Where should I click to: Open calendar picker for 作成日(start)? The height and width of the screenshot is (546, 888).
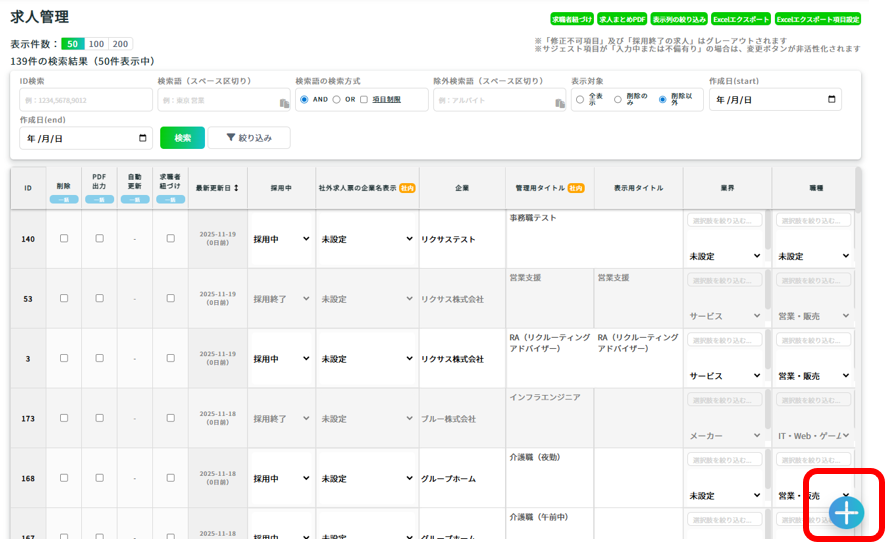point(831,100)
